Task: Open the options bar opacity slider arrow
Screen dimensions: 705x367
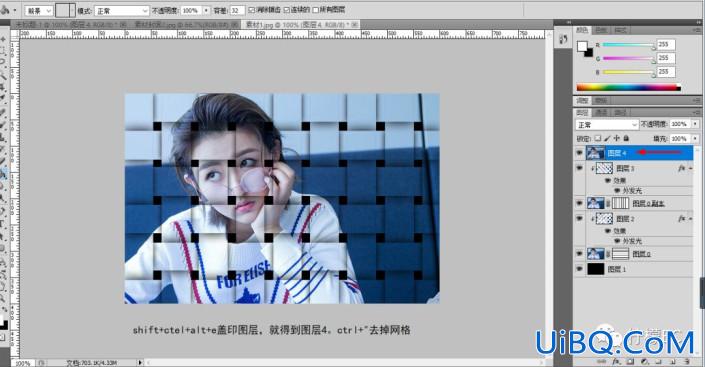Action: (x=206, y=10)
